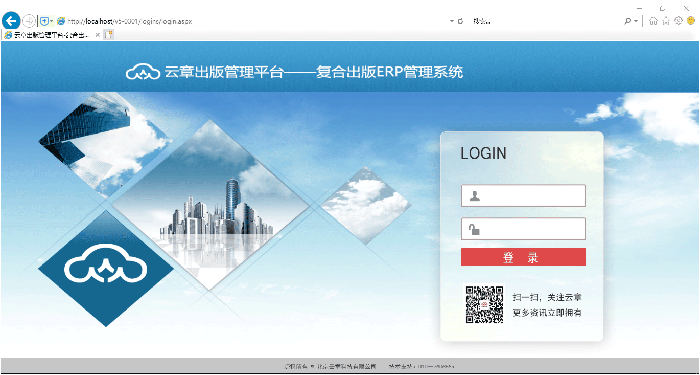The width and height of the screenshot is (700, 375).
Task: Open the Tools gear icon
Action: tap(679, 21)
